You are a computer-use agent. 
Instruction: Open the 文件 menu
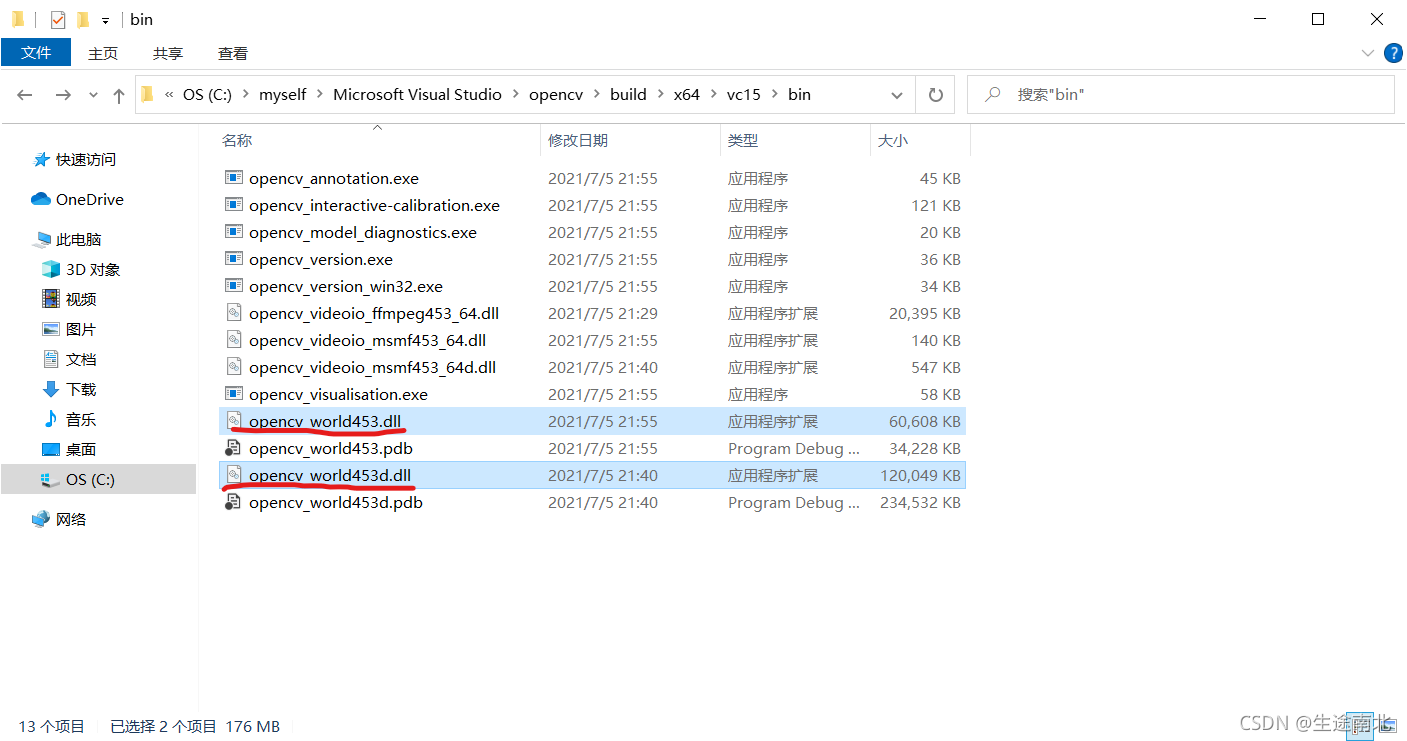tap(36, 53)
